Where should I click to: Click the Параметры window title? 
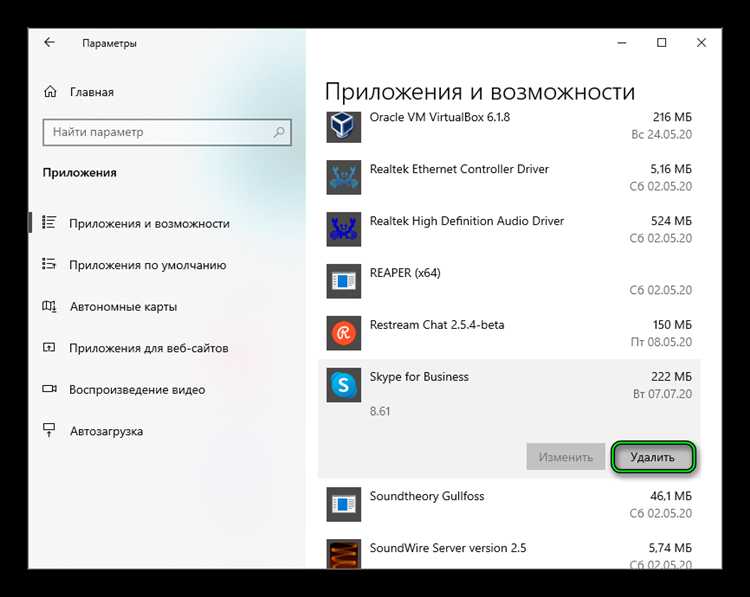click(109, 43)
